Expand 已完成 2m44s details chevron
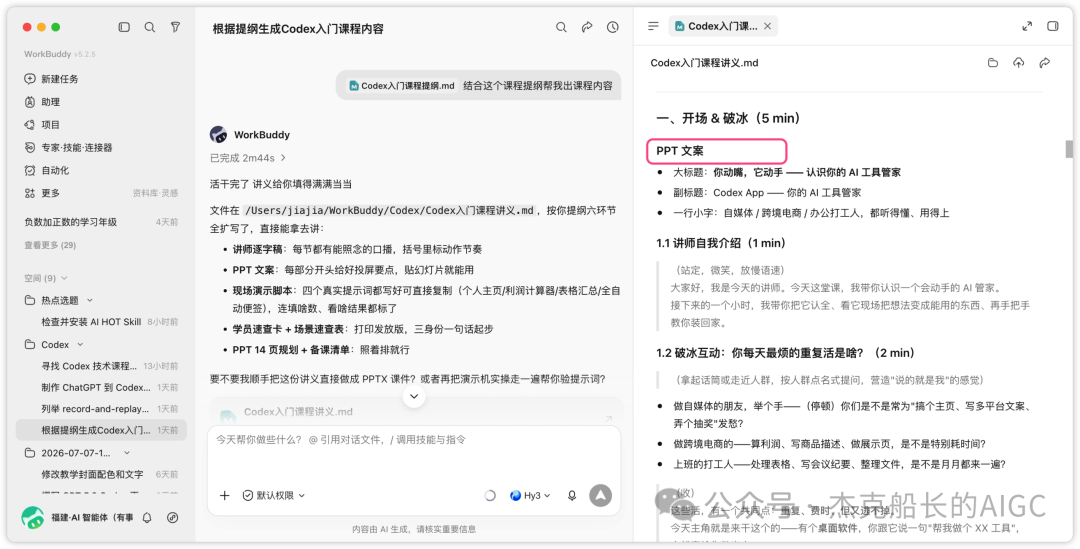The height and width of the screenshot is (549, 1080). (283, 158)
